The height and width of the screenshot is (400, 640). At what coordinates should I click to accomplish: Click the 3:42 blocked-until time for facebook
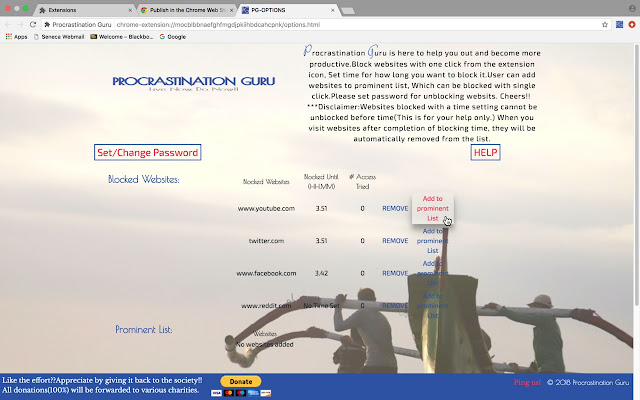coord(321,273)
